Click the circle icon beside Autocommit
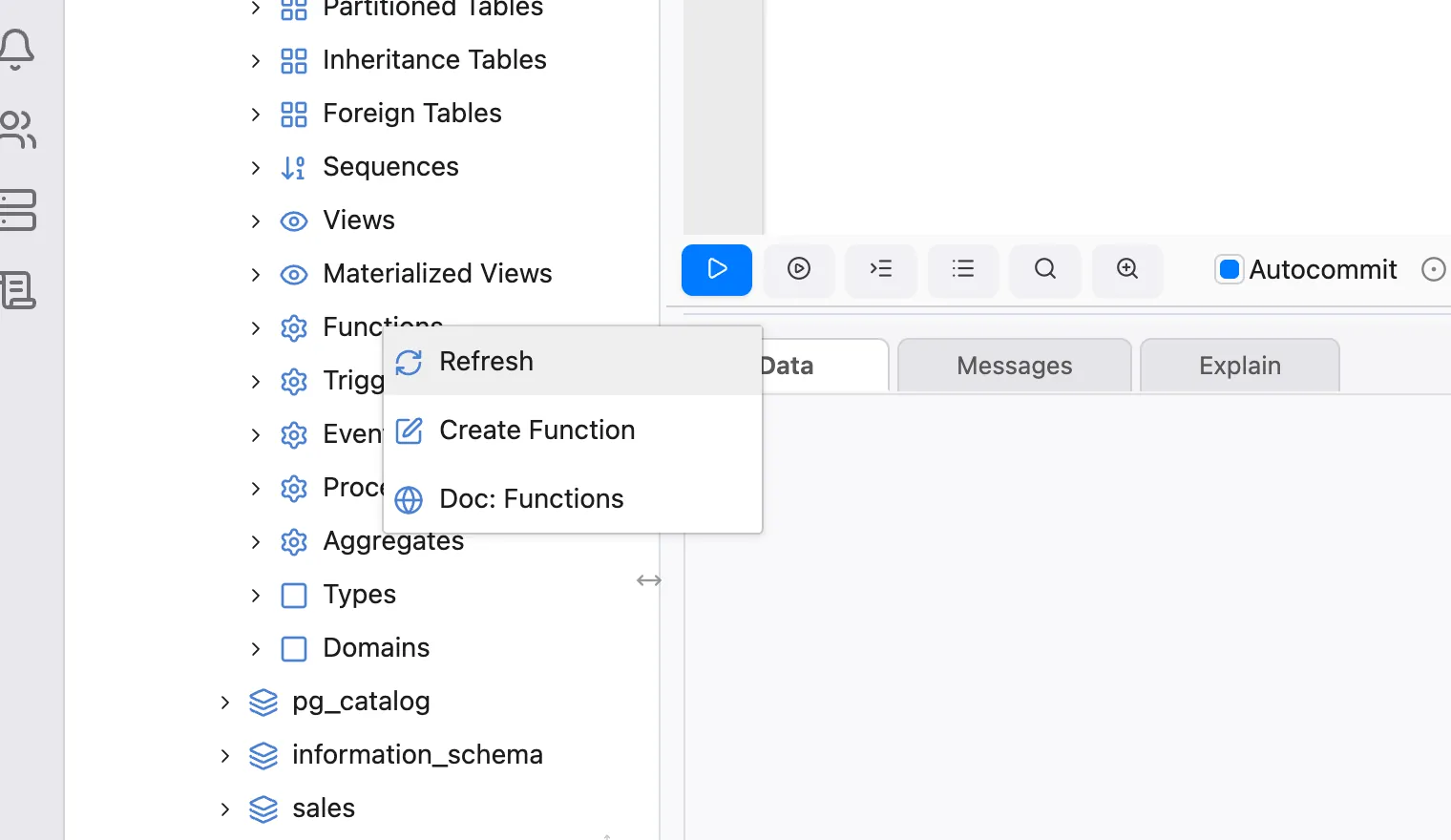Viewport: 1451px width, 840px height. [x=1433, y=270]
